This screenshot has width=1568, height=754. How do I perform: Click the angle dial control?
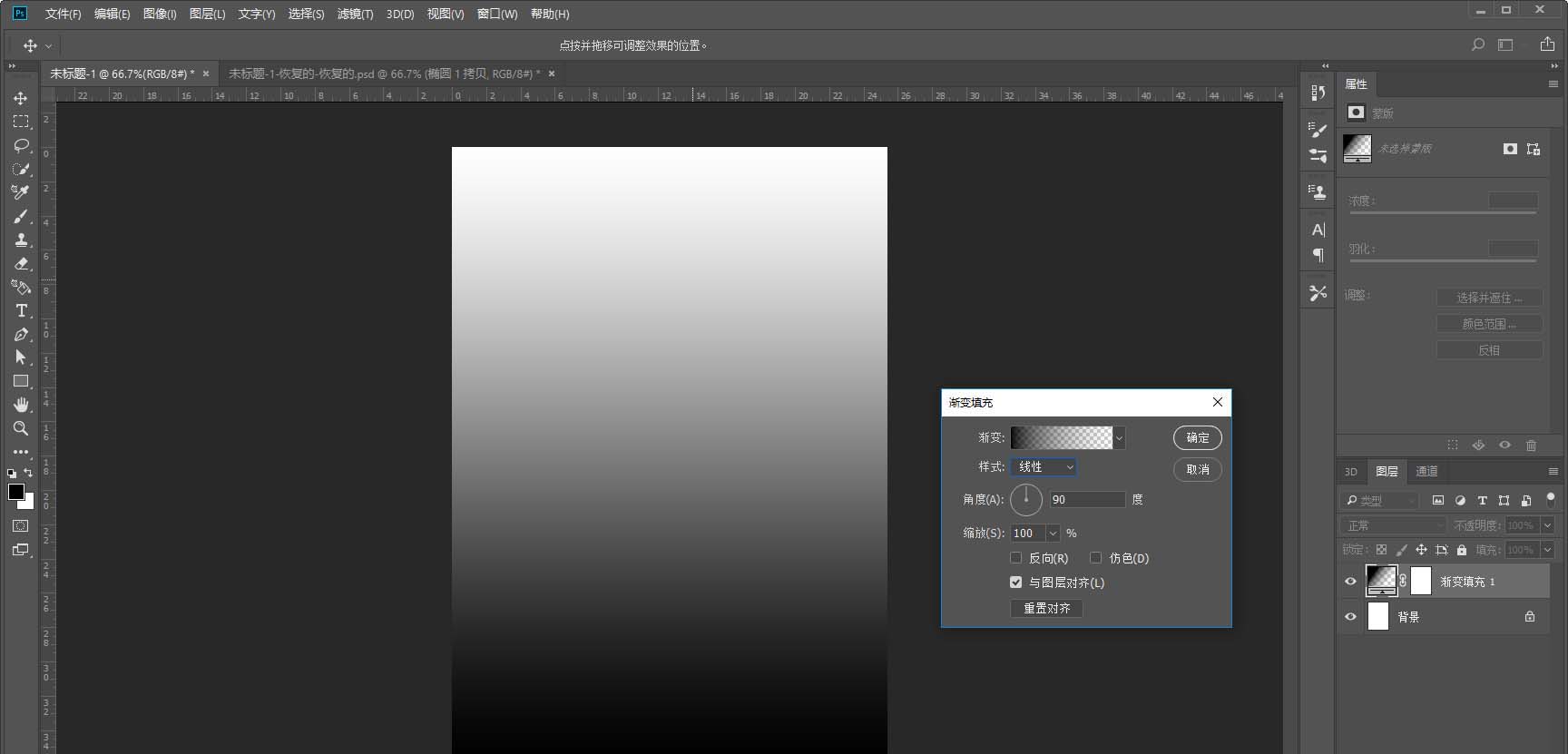point(1026,499)
